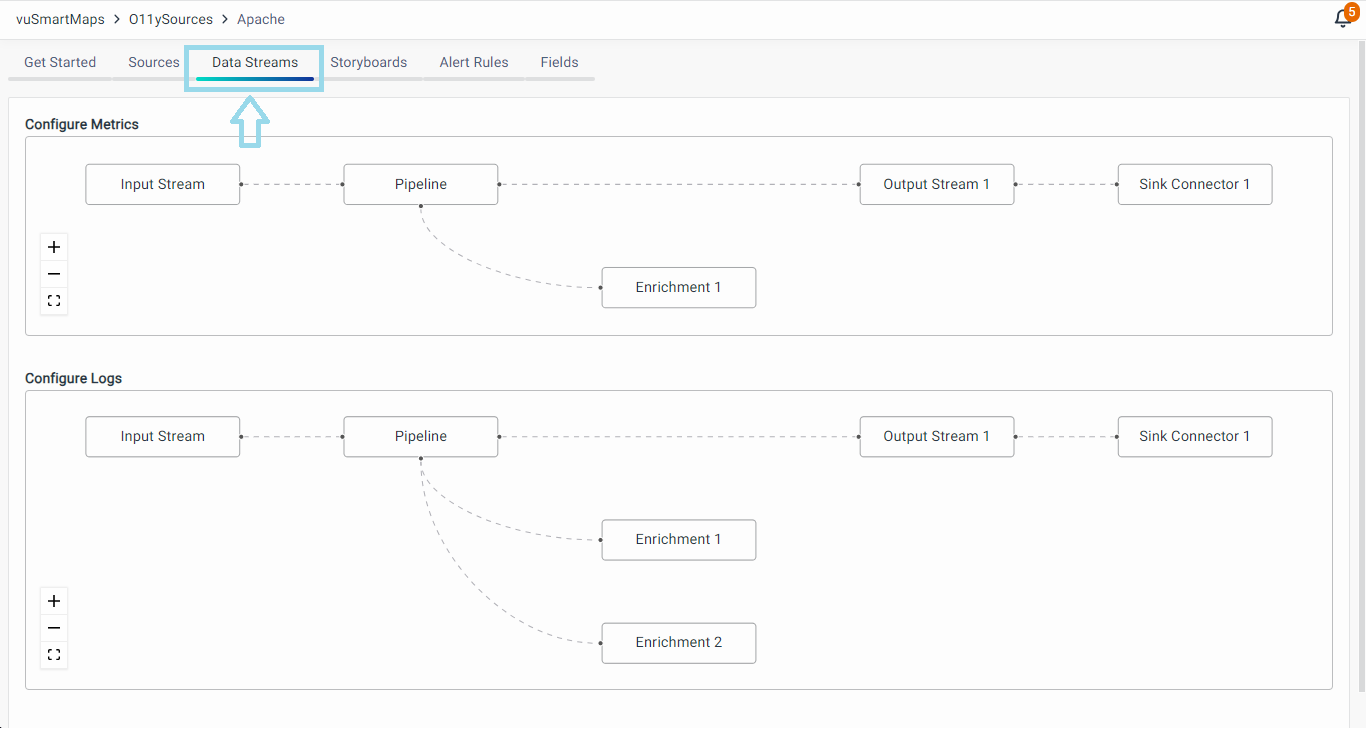Screen dimensions: 1366x729
Task: Fit Configure Metrics diagram to view
Action: pyautogui.click(x=54, y=301)
